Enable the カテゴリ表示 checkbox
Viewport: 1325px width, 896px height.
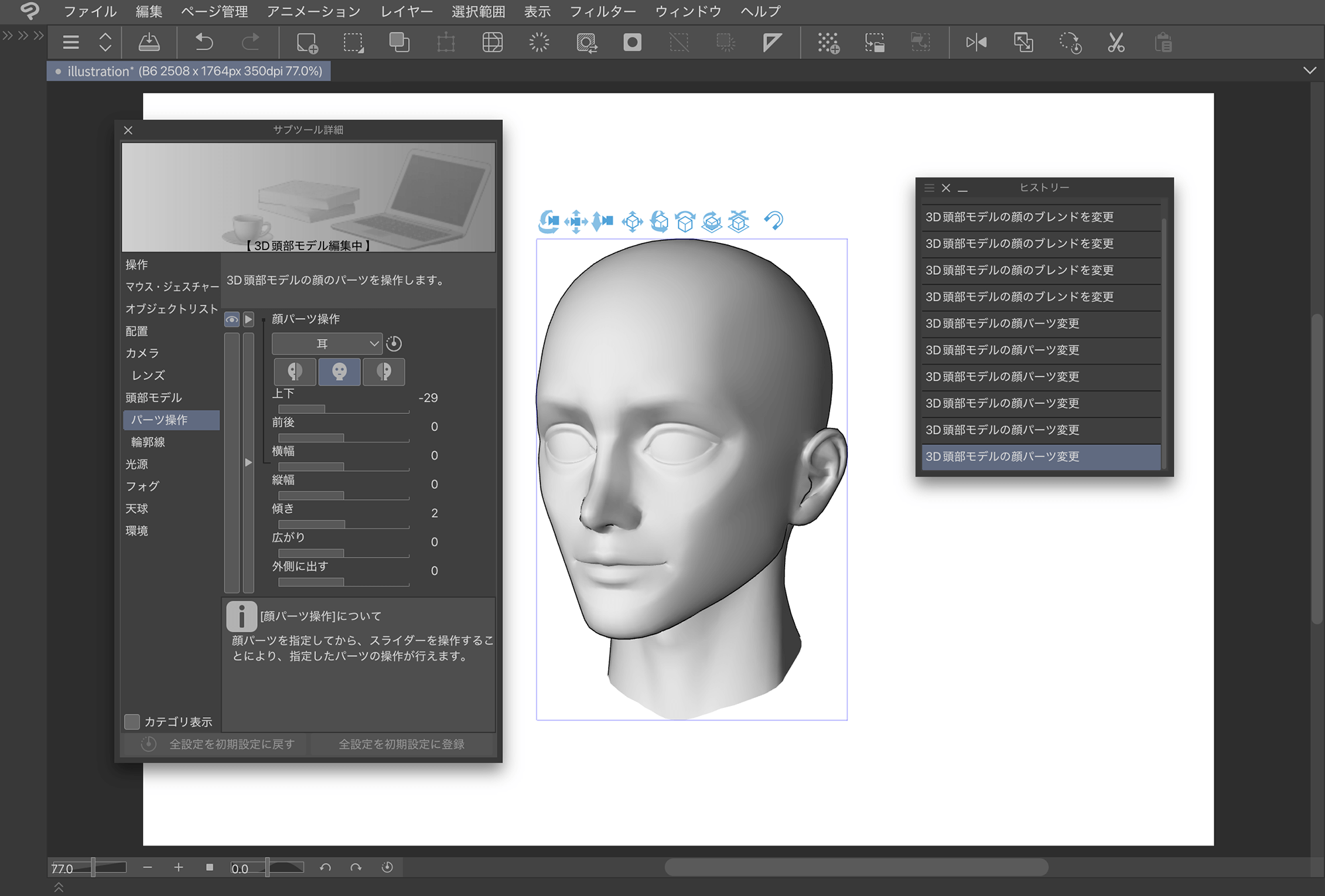coord(132,721)
